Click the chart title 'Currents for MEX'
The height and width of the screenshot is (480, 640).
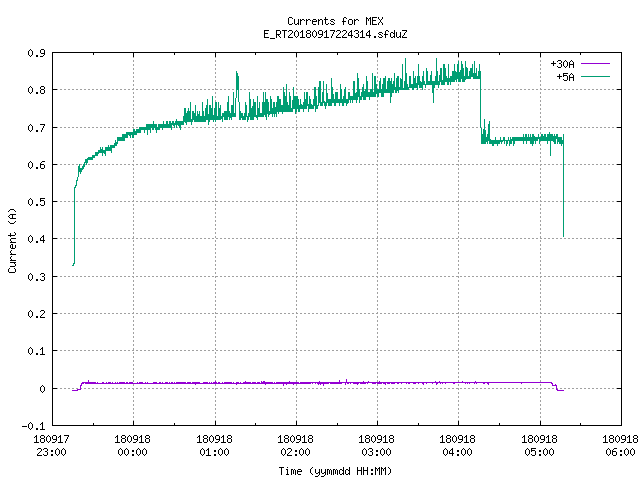point(335,21)
